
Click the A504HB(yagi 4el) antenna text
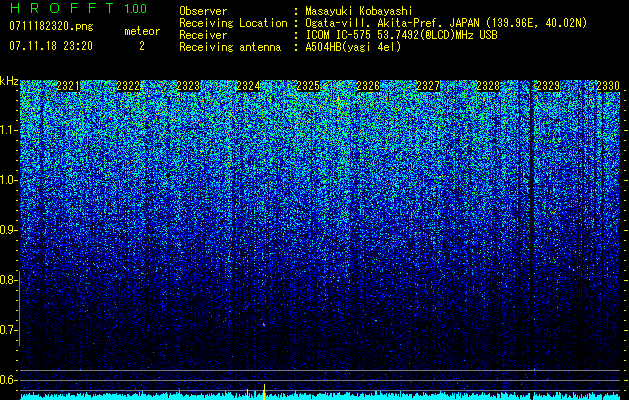click(x=353, y=47)
